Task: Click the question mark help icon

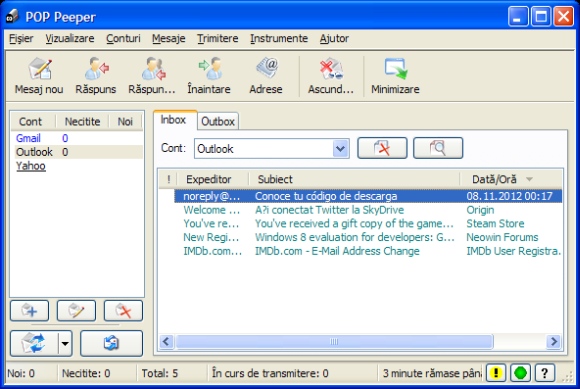Action: pos(544,373)
